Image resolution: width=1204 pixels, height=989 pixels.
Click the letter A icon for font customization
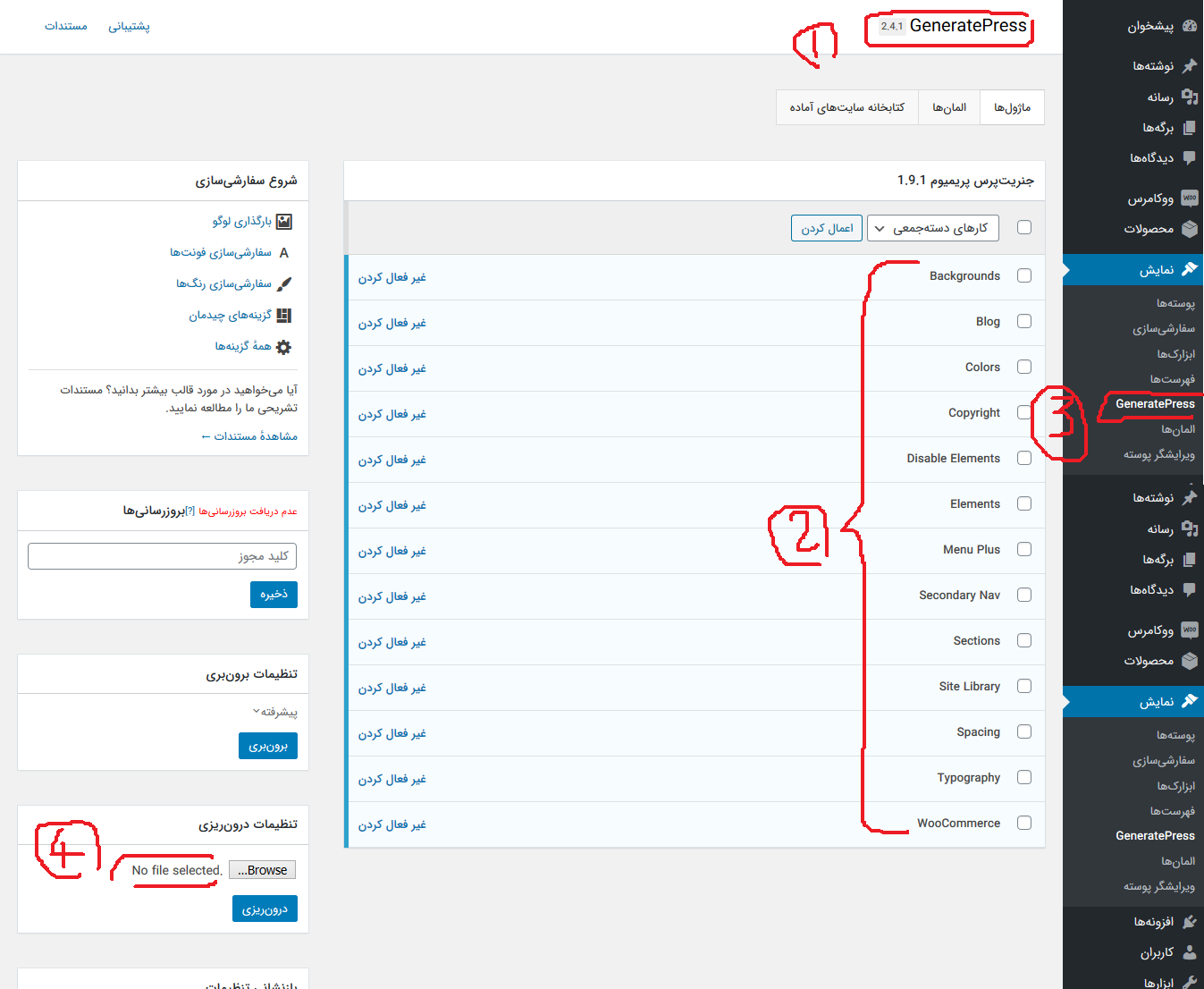click(x=284, y=253)
